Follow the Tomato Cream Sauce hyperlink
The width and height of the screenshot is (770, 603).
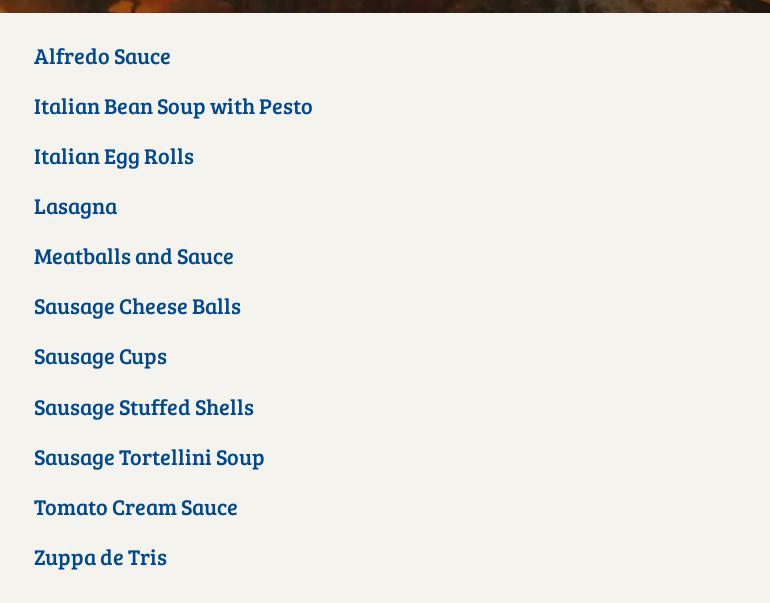pyautogui.click(x=136, y=507)
